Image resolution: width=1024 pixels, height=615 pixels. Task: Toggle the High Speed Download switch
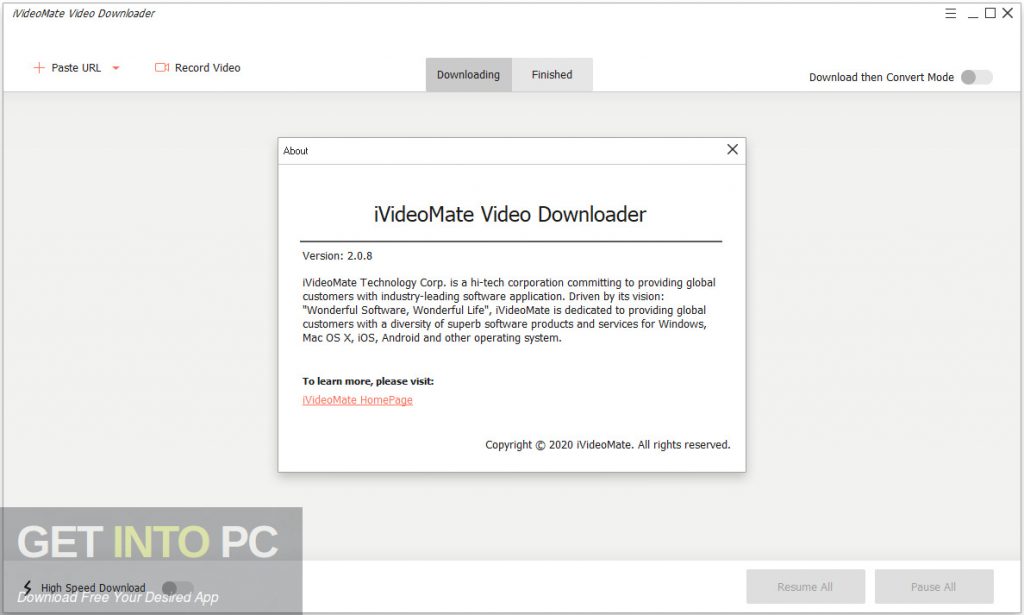(178, 588)
